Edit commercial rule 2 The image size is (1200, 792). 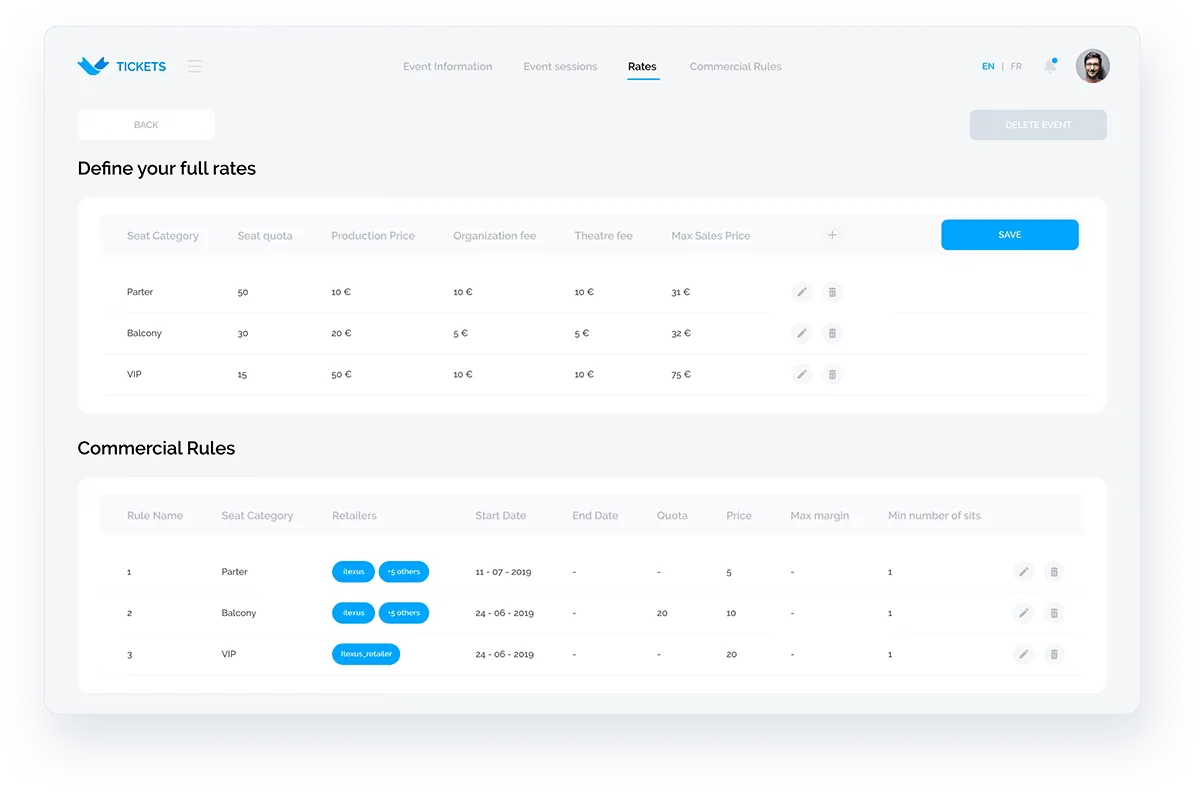click(x=1023, y=613)
